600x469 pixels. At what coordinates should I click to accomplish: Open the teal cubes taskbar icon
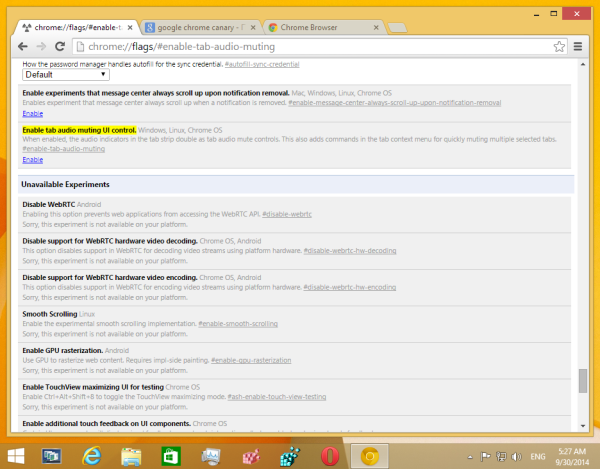(290, 456)
